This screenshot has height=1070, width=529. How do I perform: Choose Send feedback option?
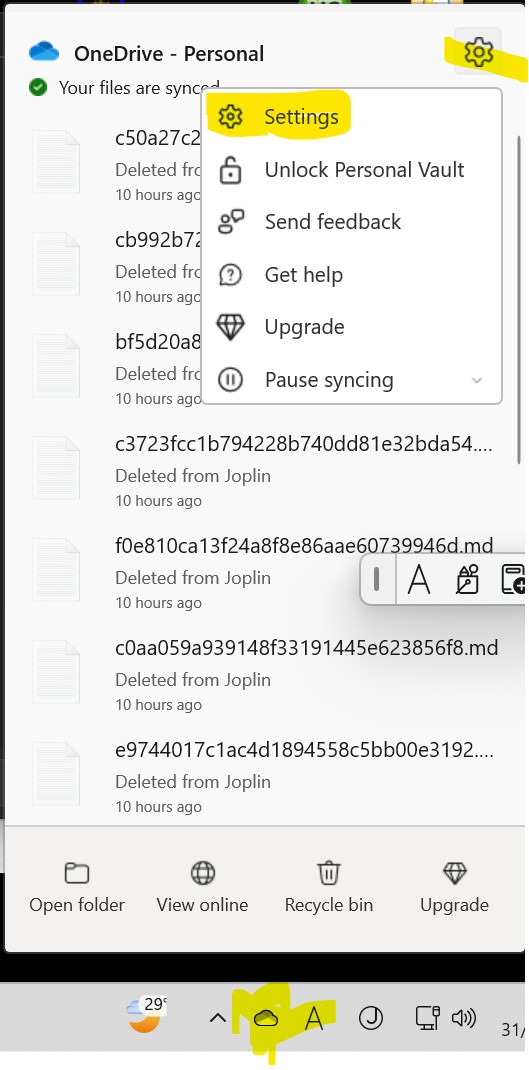[332, 222]
